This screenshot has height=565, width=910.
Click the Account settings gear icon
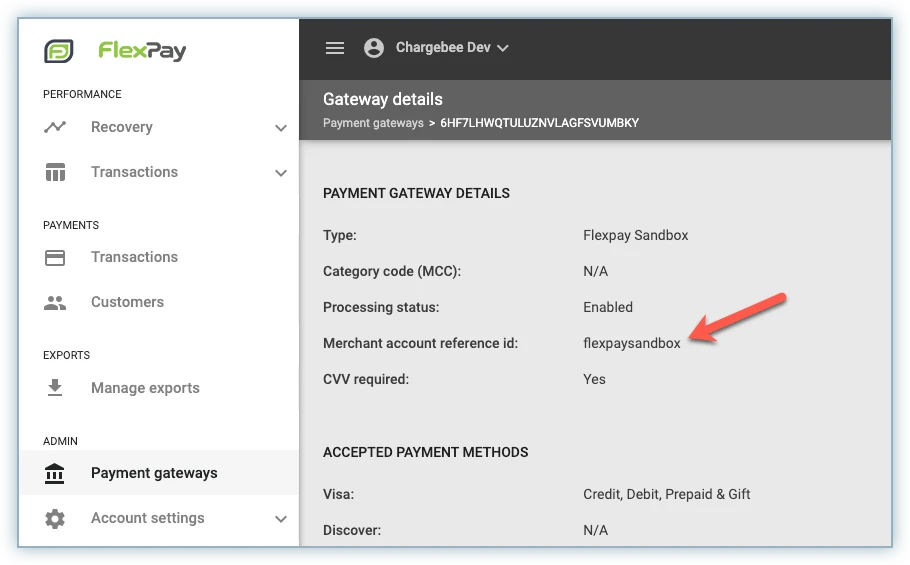55,518
